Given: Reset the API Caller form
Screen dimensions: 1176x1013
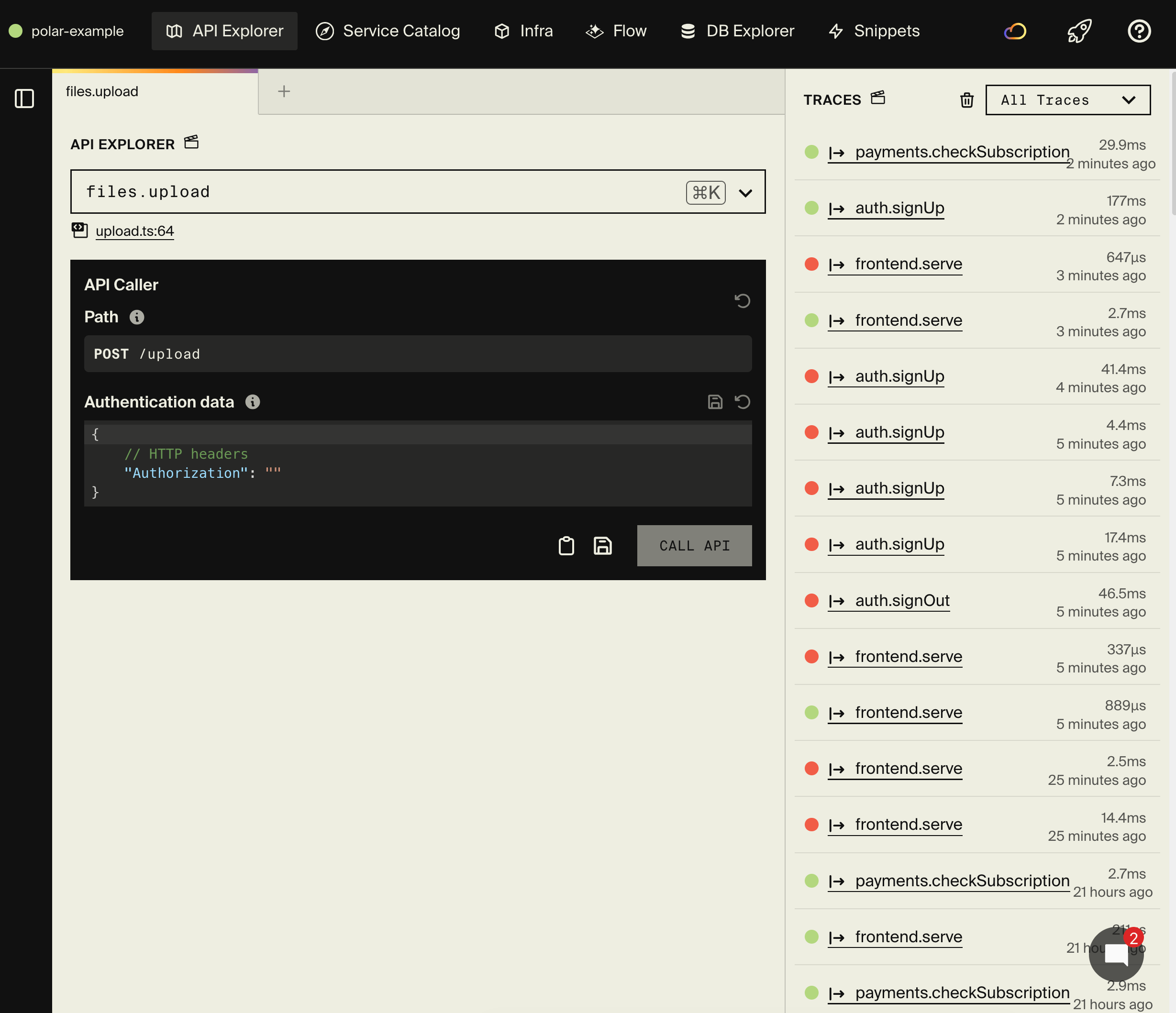Looking at the screenshot, I should (x=743, y=301).
